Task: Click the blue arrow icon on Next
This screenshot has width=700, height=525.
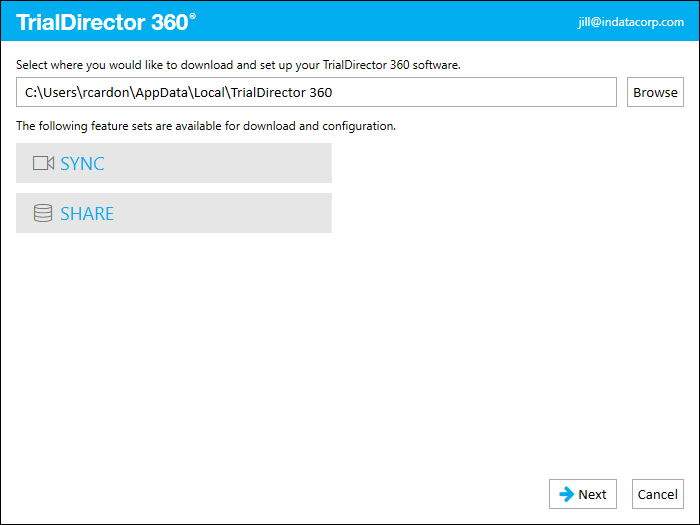Action: (x=567, y=494)
